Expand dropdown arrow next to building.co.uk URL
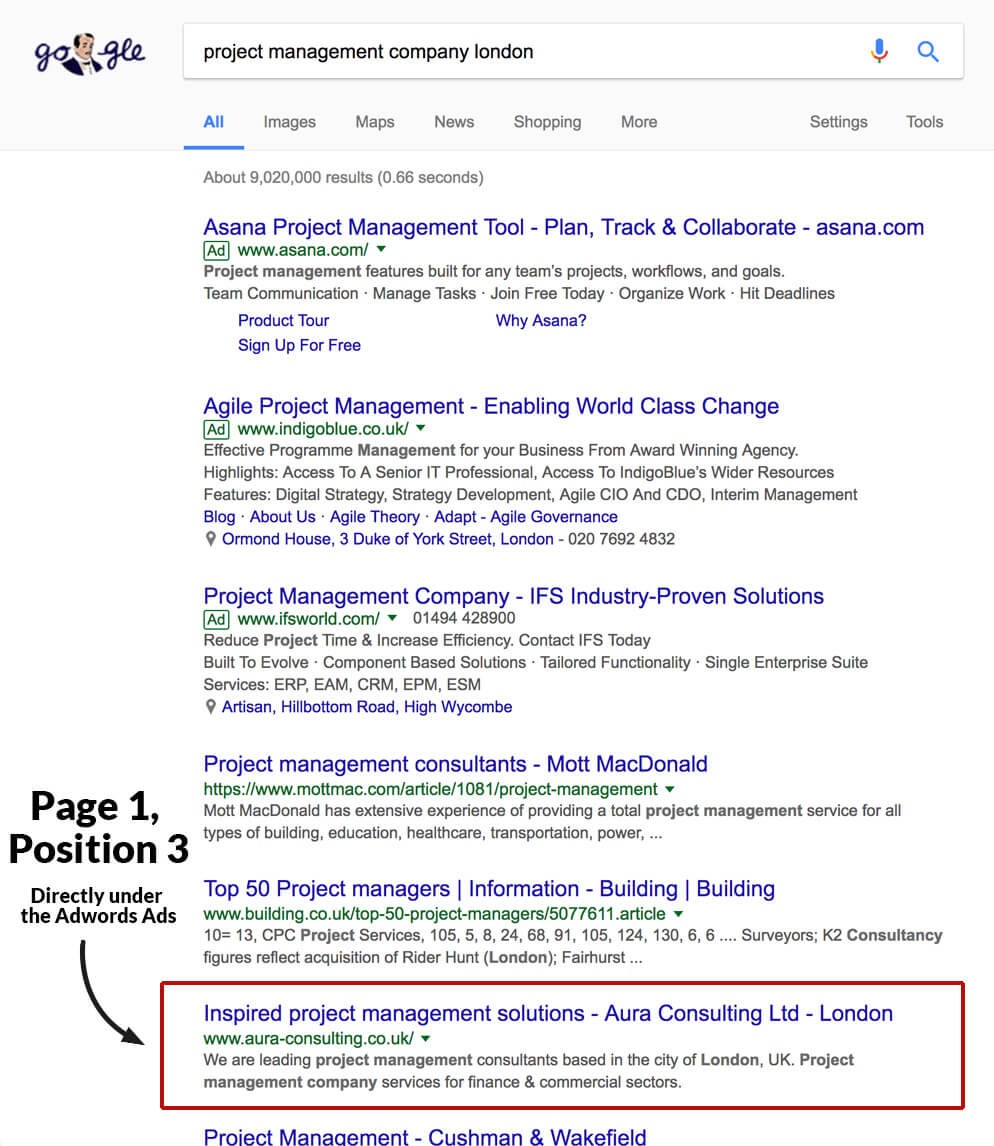994x1146 pixels. (678, 914)
